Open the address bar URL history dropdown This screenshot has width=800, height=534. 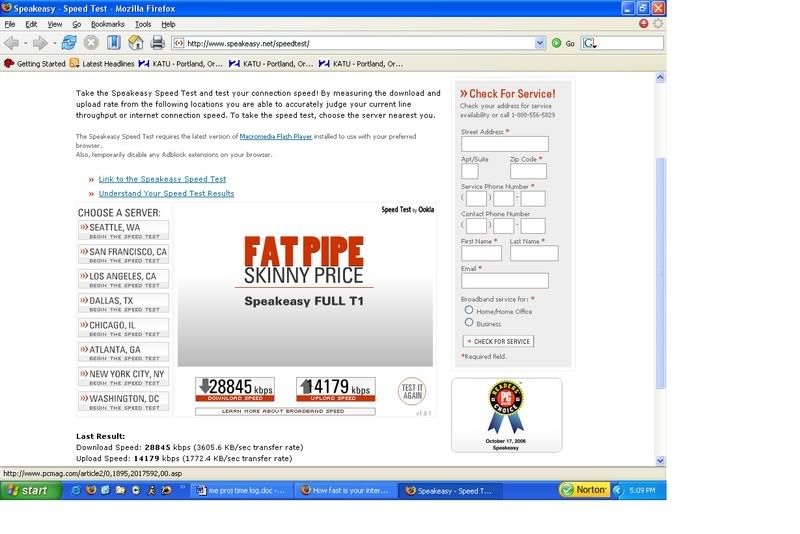point(540,43)
